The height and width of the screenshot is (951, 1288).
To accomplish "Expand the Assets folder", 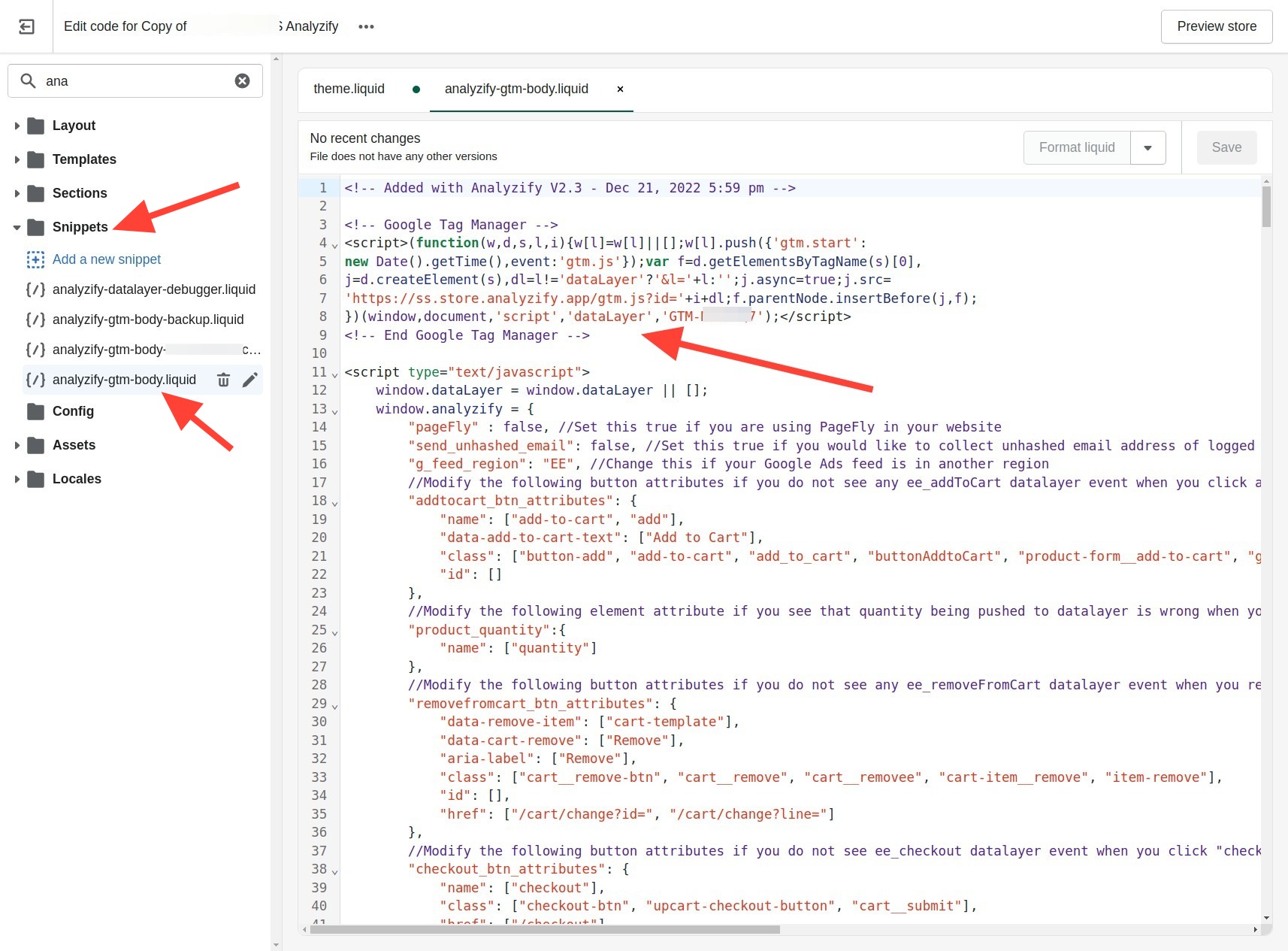I will (17, 445).
